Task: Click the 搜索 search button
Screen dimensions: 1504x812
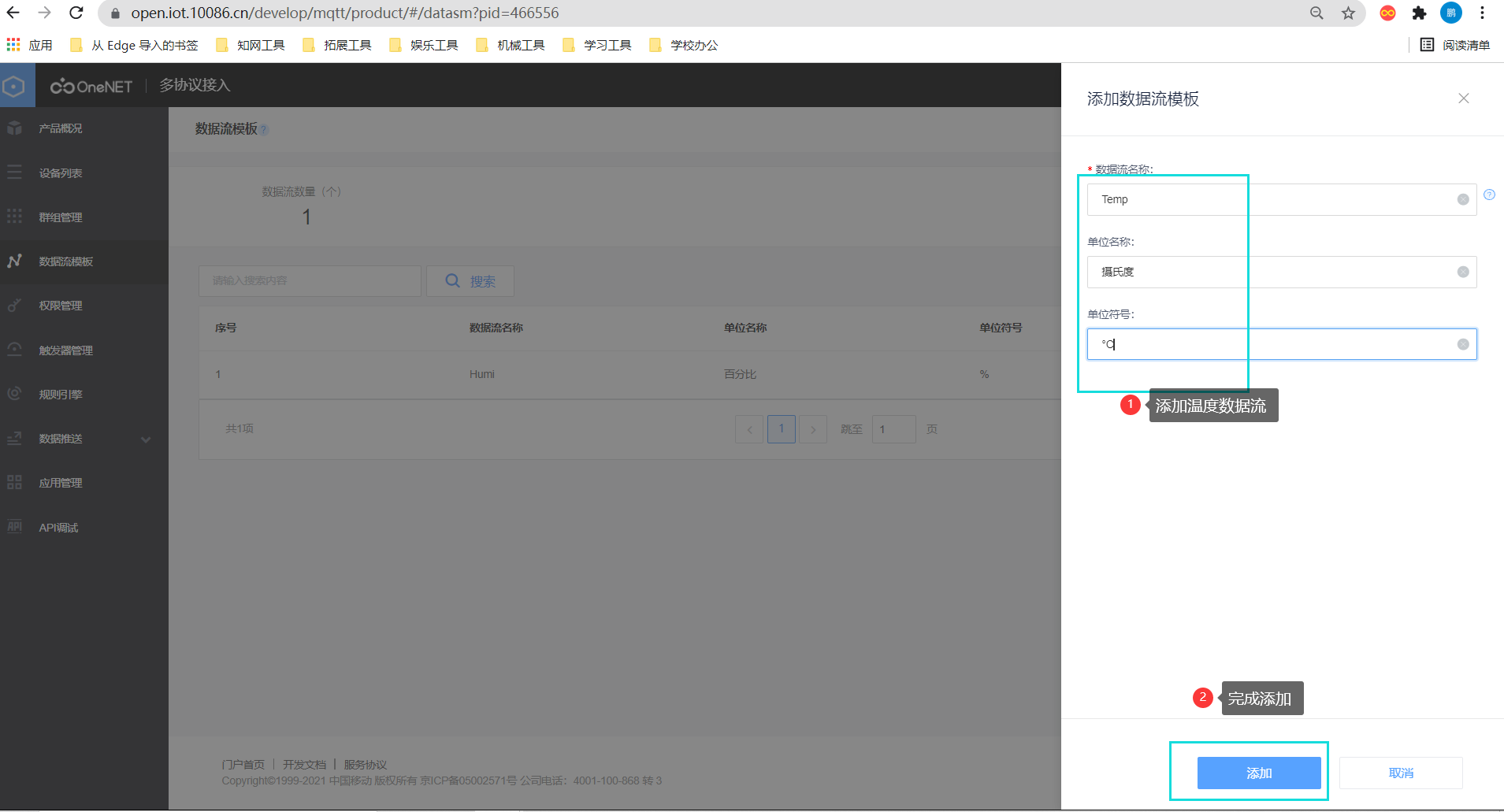Action: [x=470, y=281]
